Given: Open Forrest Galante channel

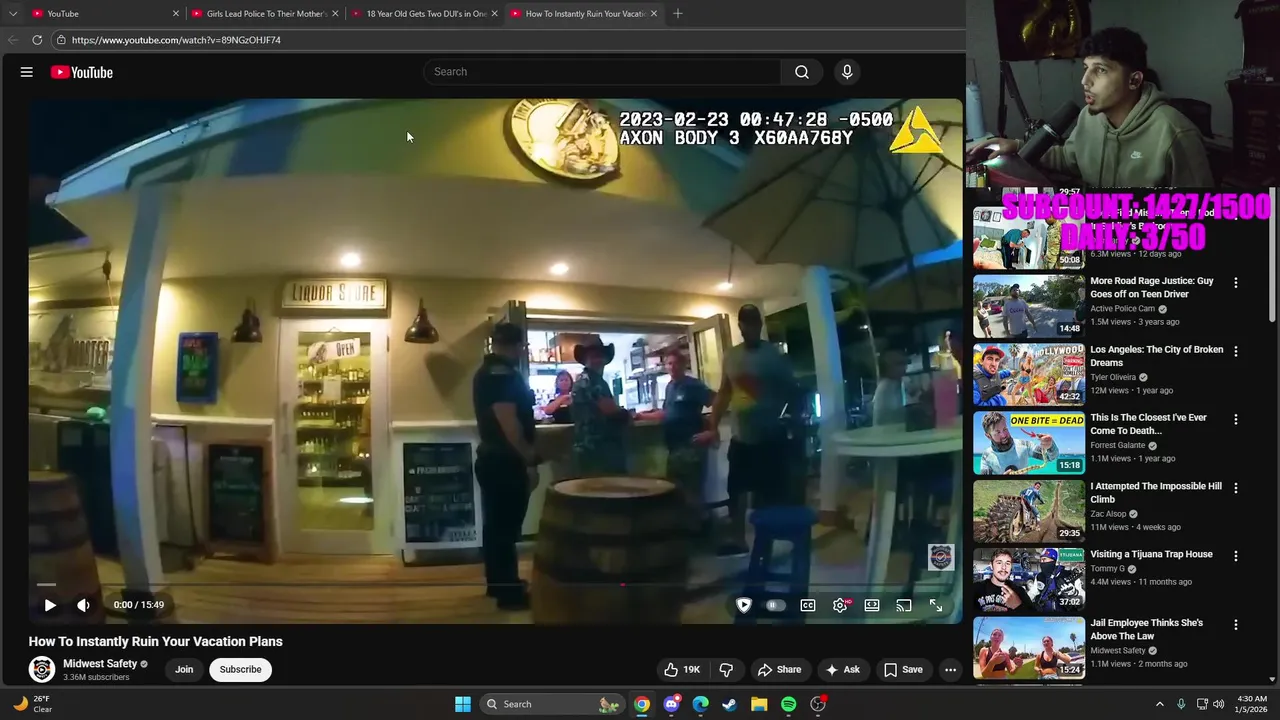Looking at the screenshot, I should coord(1118,445).
